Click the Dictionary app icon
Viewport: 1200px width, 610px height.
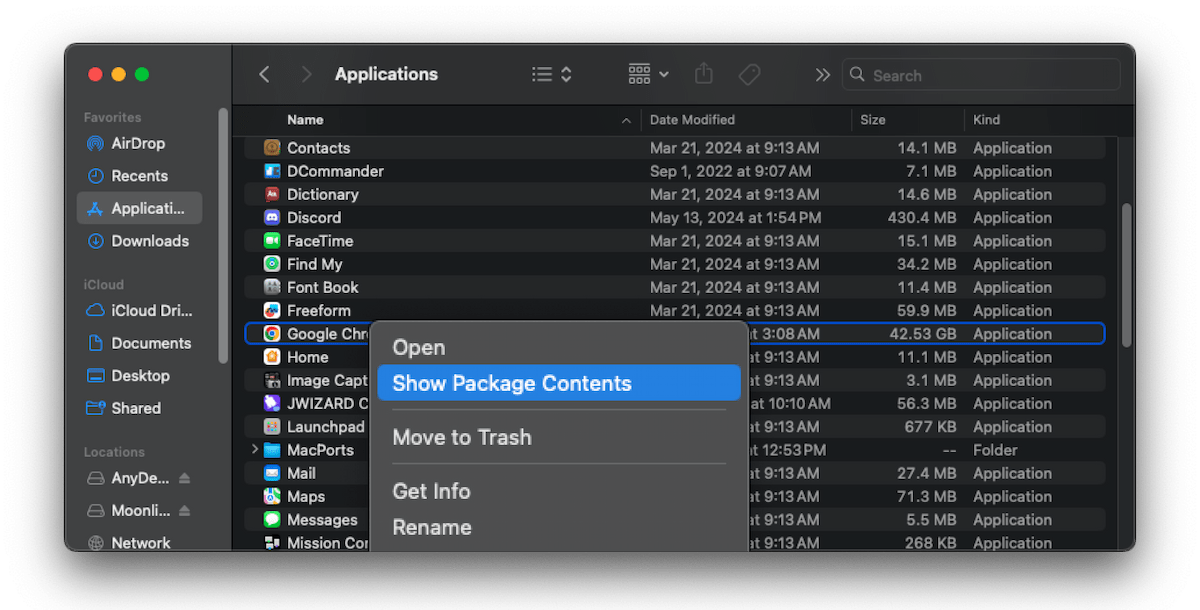pyautogui.click(x=272, y=194)
